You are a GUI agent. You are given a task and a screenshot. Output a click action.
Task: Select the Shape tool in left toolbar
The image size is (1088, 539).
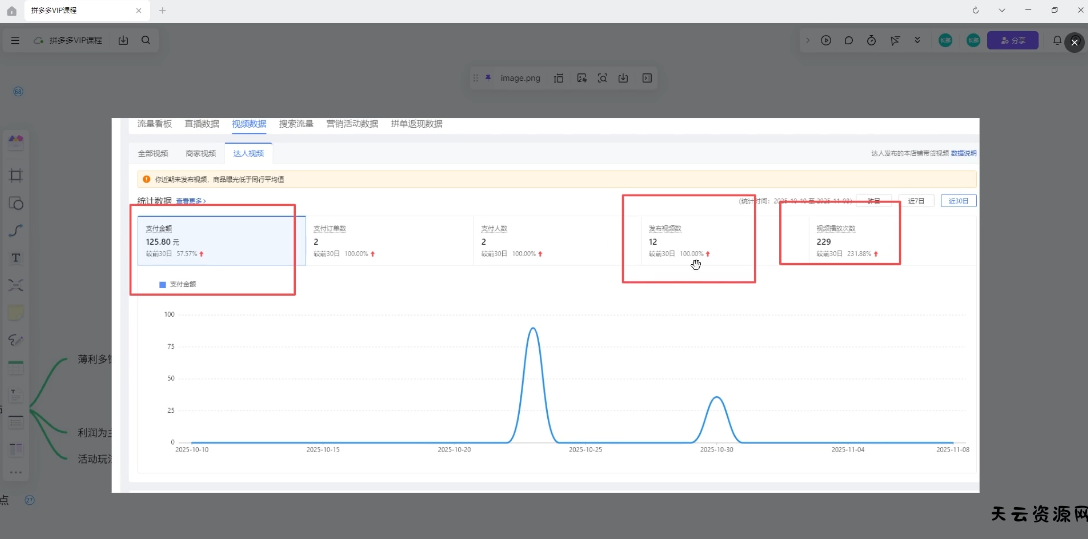(x=16, y=203)
